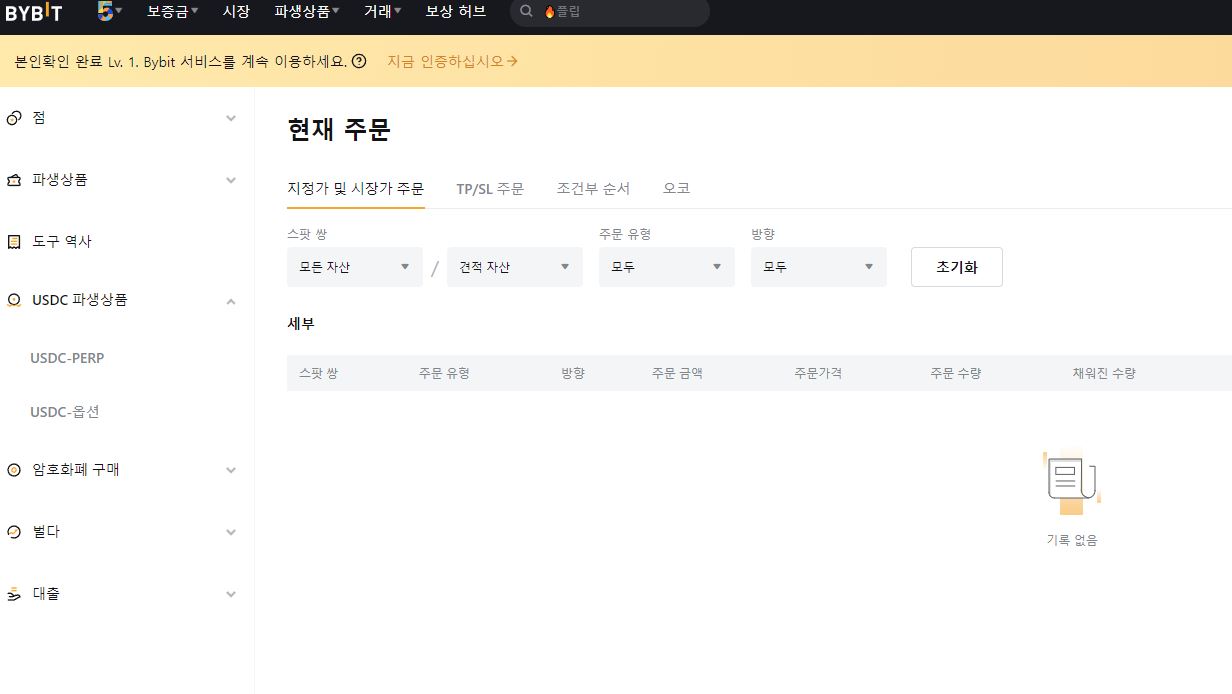Open the 파생상품 top navigation menu
Screen dimensions: 1232x694
[x=307, y=12]
